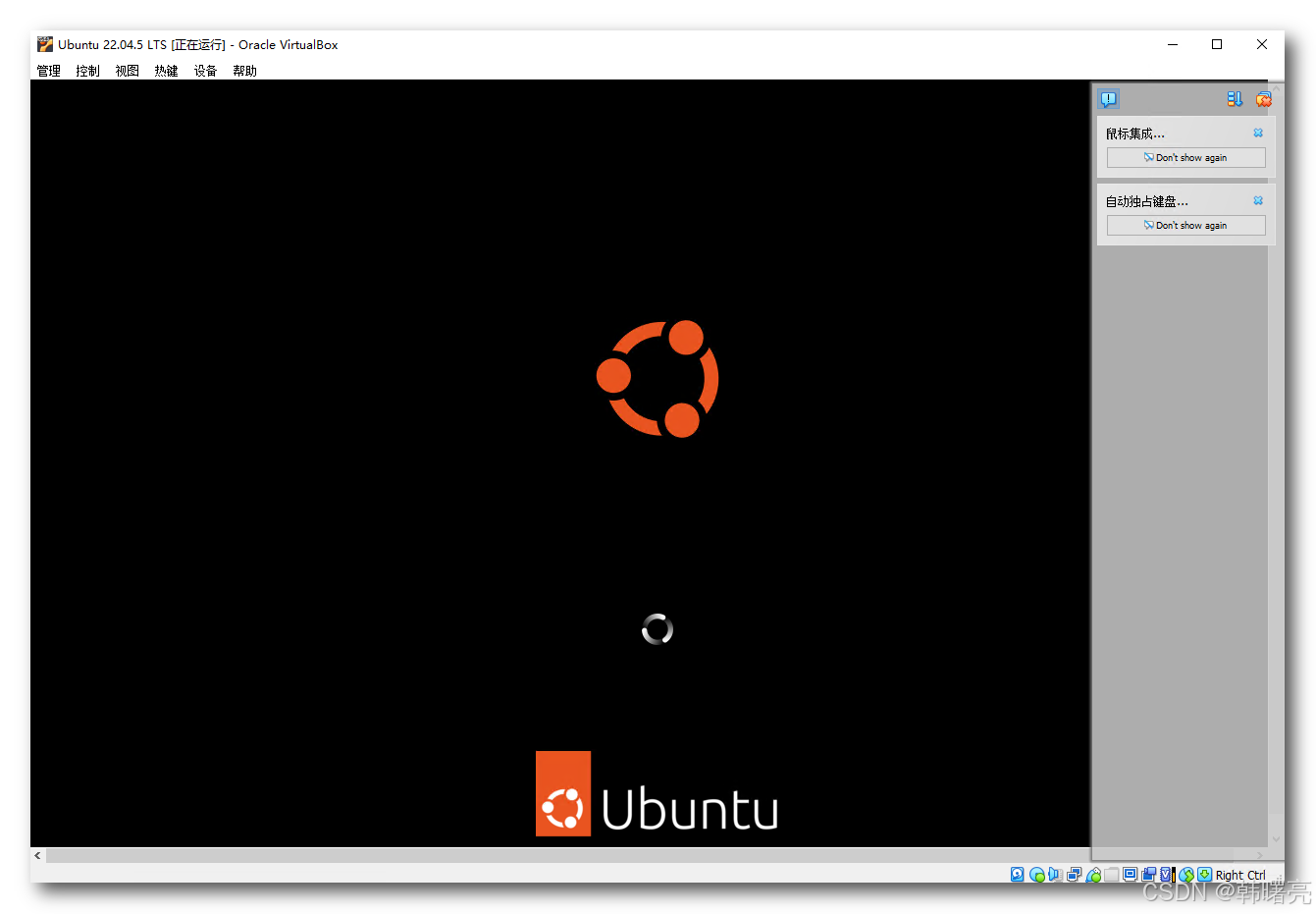The width and height of the screenshot is (1316, 914).
Task: Minimize the VirtualBox VM window
Action: (x=1173, y=44)
